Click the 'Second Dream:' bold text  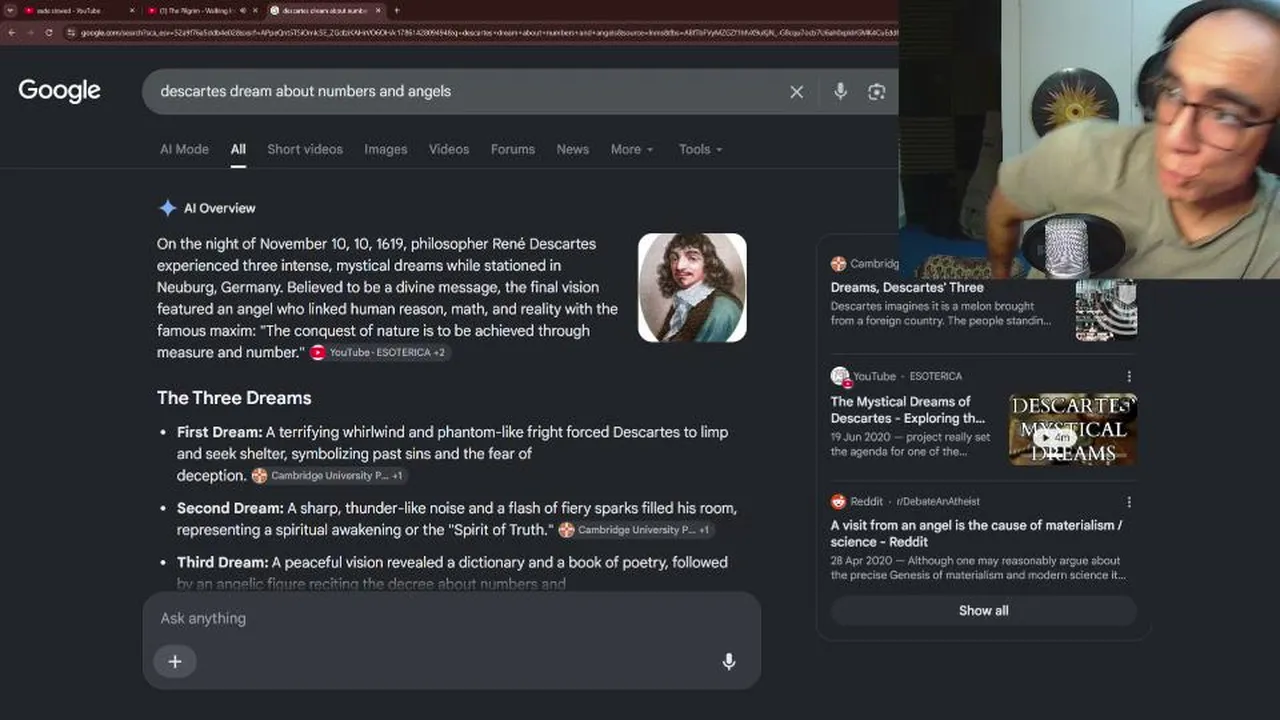pos(230,508)
